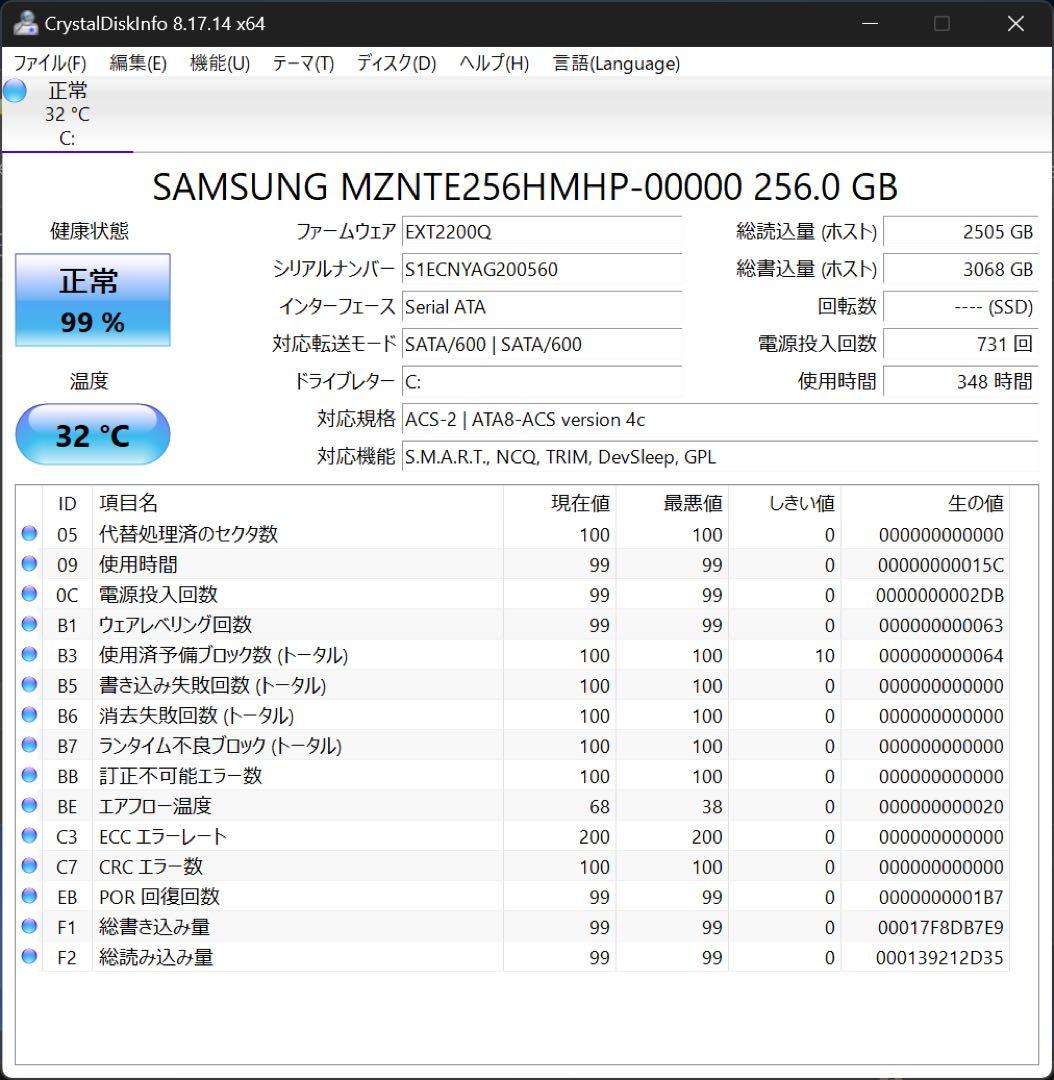Viewport: 1054px width, 1080px height.
Task: Click the indicator for ウェアレベリング回数 attribute
Action: click(x=29, y=625)
